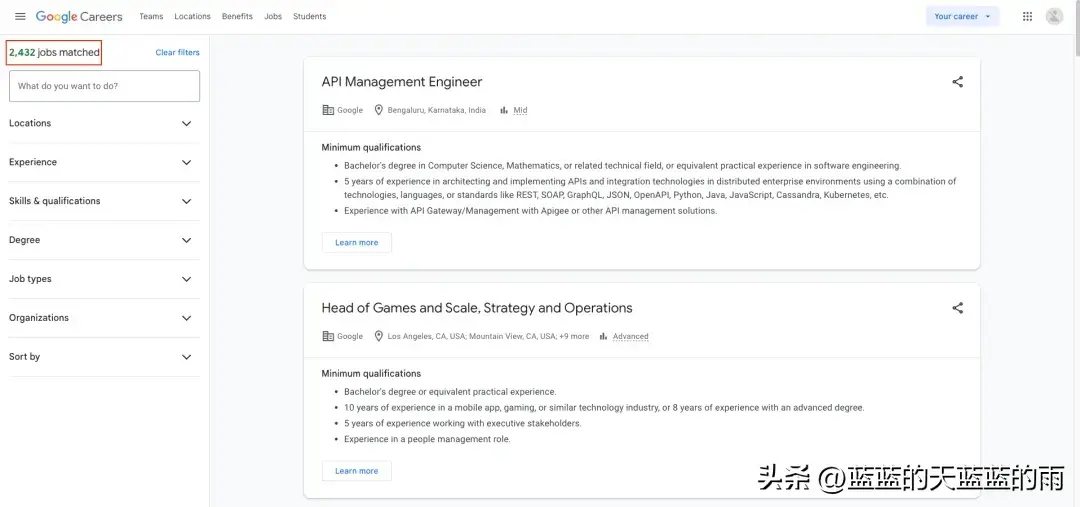Click 5 years working with executive stakeholders
Viewport: 1080px width, 507px height.
(462, 424)
